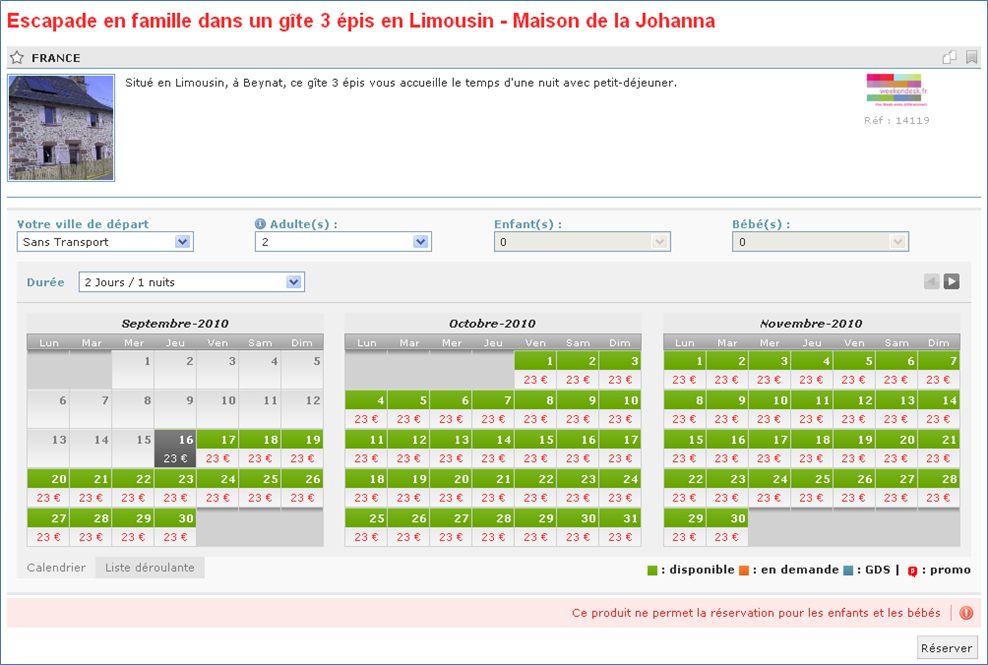The image size is (988, 665).
Task: Switch to the Calendrier tab
Action: pos(56,568)
